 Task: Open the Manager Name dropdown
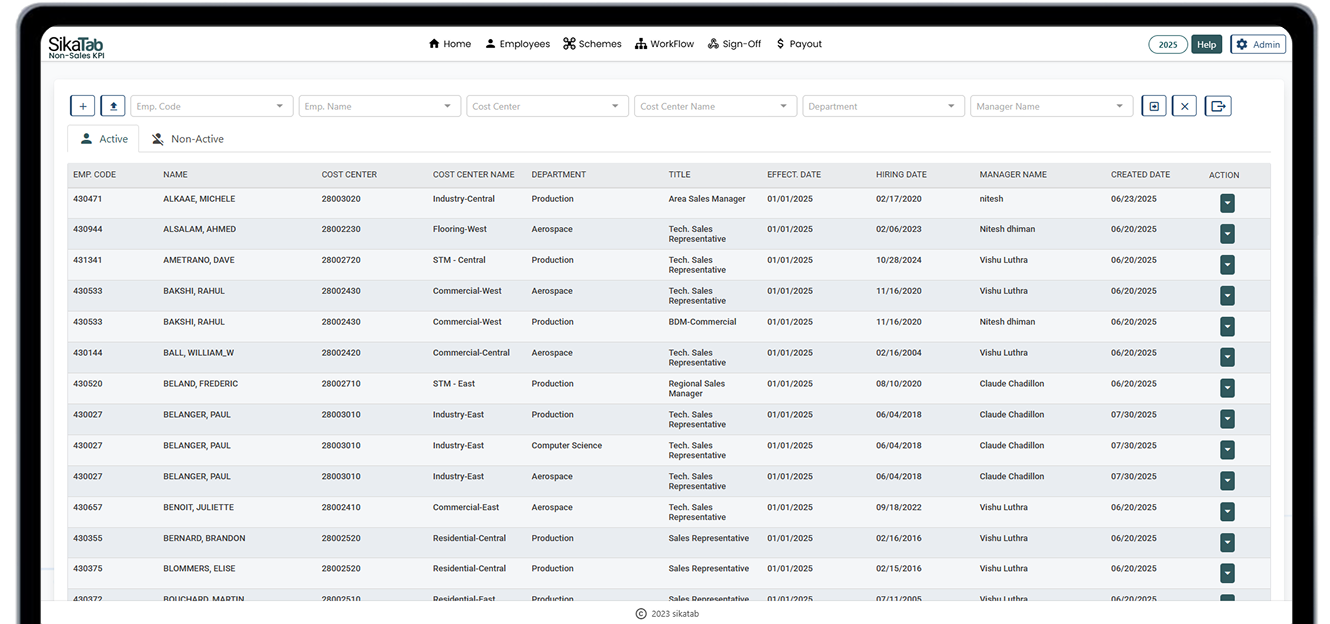1119,106
